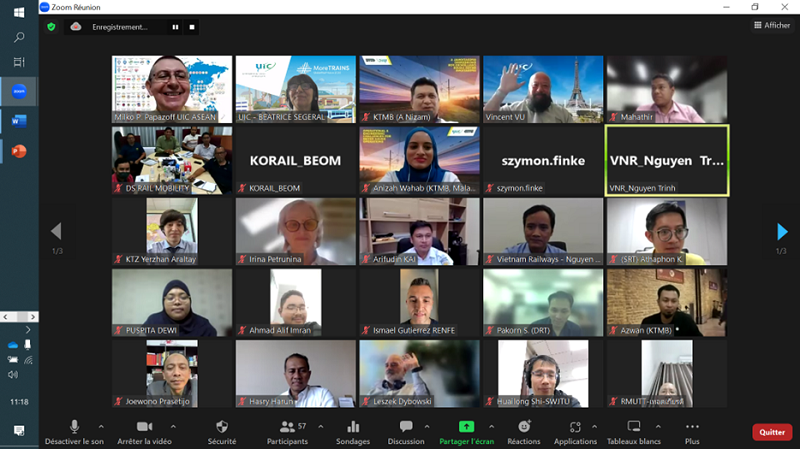Pause the recording
Viewport: 800px width, 449px height.
click(x=175, y=27)
